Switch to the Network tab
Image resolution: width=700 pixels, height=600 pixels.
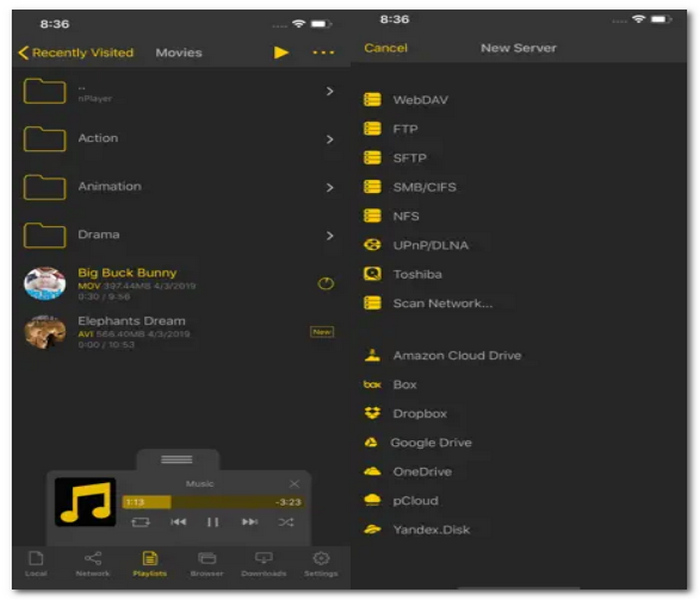[92, 563]
